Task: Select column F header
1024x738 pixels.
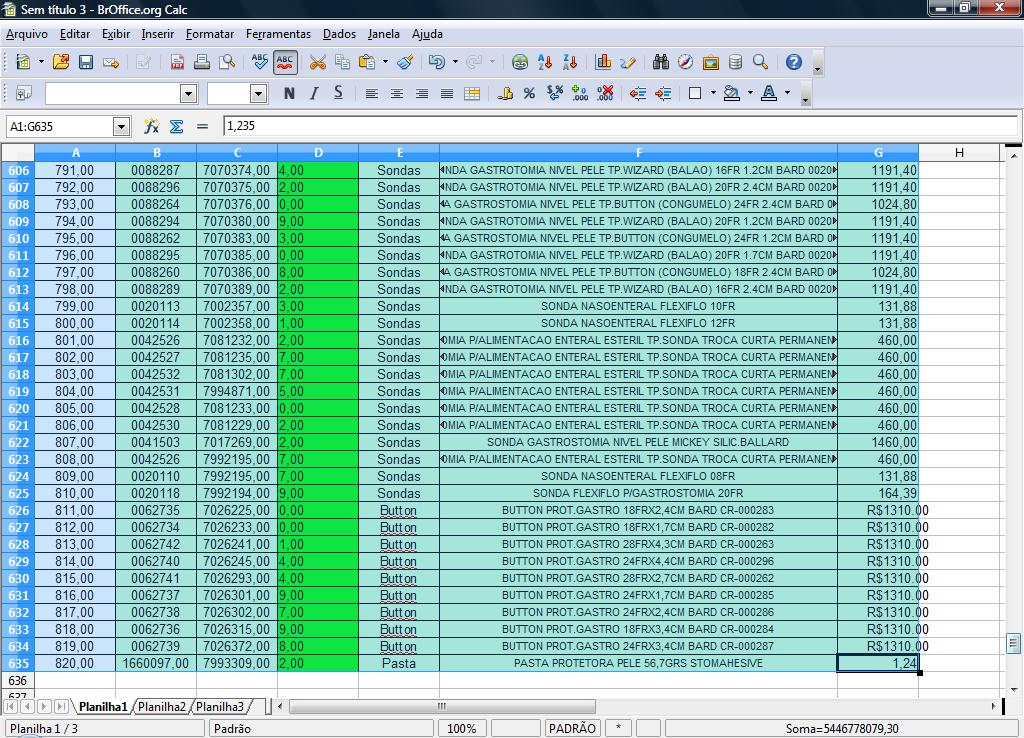Action: [x=639, y=153]
